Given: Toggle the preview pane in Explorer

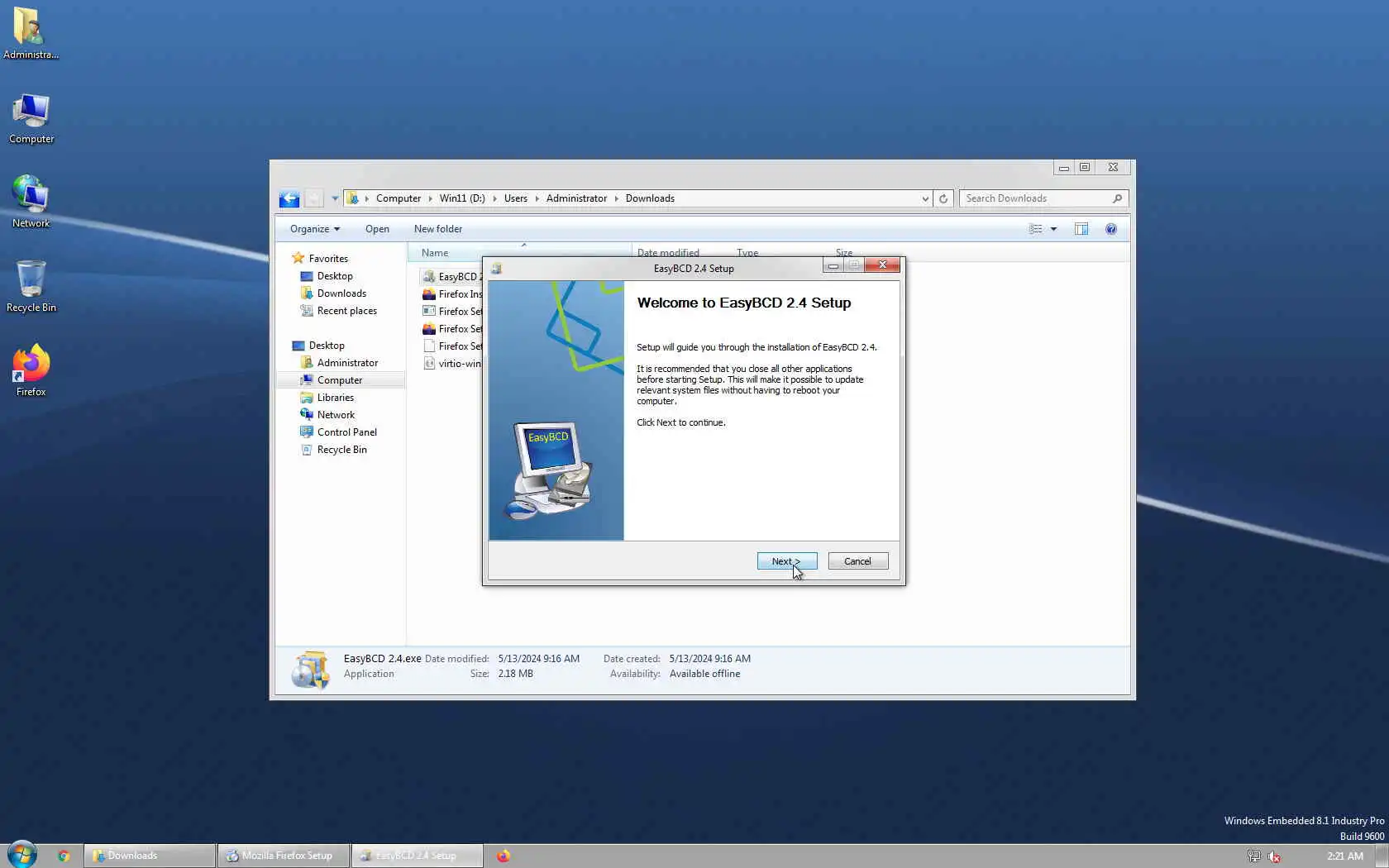Looking at the screenshot, I should (1081, 229).
